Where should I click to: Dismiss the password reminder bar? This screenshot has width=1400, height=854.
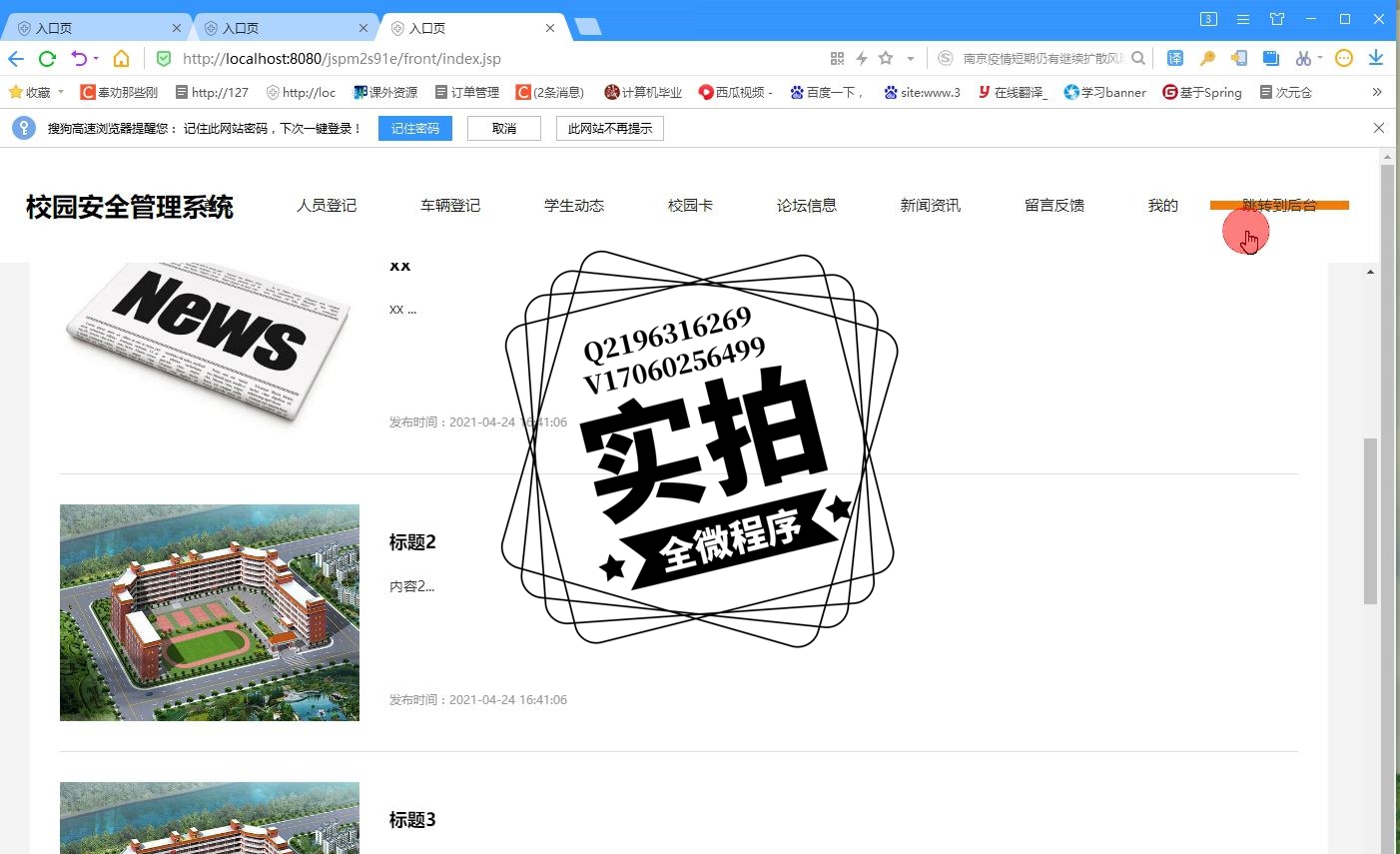pyautogui.click(x=1379, y=128)
